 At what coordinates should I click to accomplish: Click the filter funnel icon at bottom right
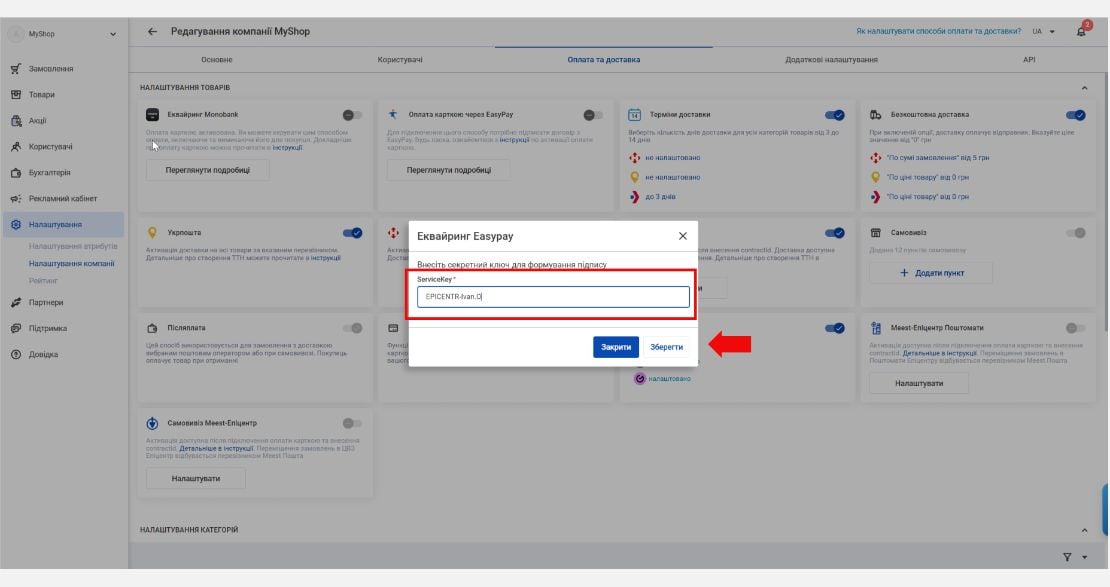[x=1067, y=557]
